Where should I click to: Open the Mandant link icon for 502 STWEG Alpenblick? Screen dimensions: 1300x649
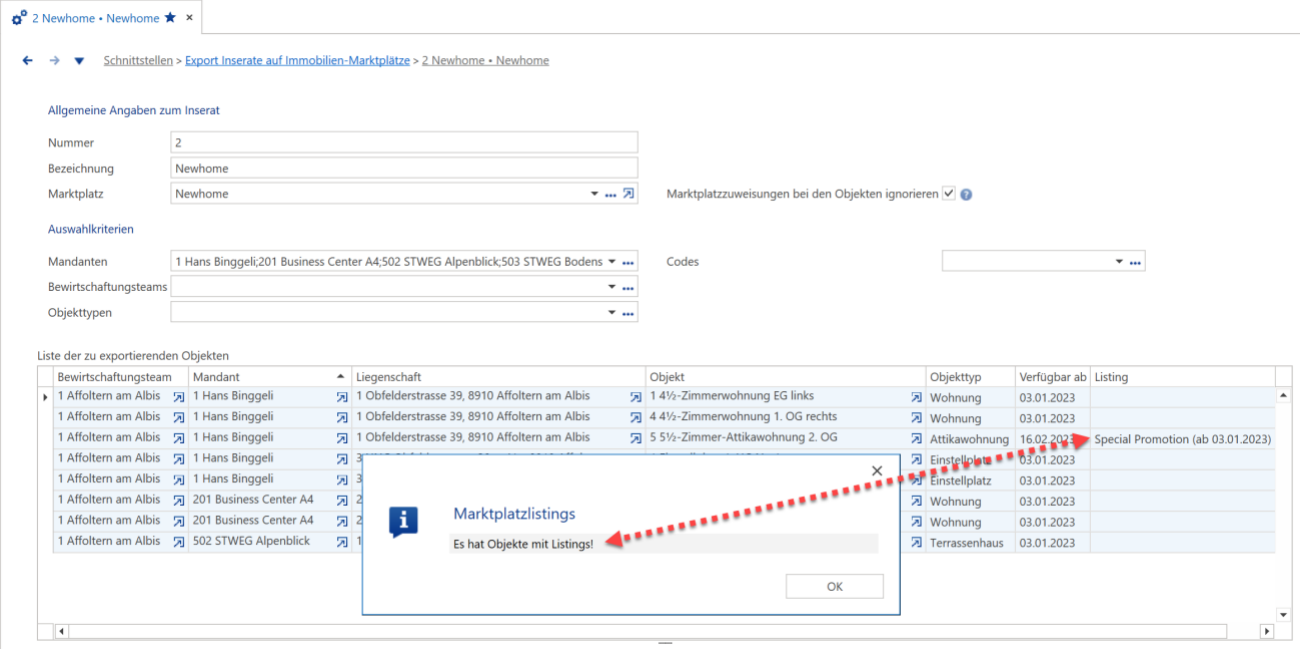[x=342, y=542]
